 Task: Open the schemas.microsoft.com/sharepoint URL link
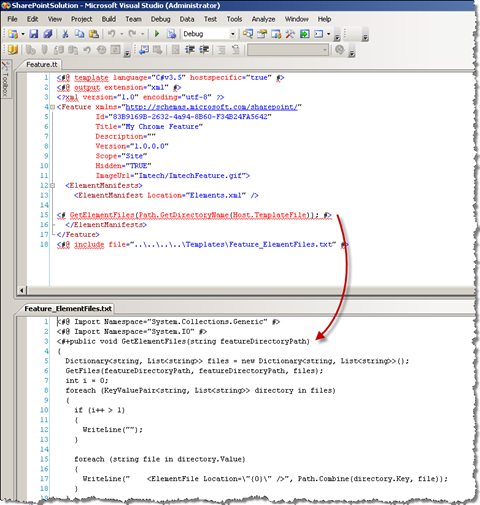[x=211, y=107]
